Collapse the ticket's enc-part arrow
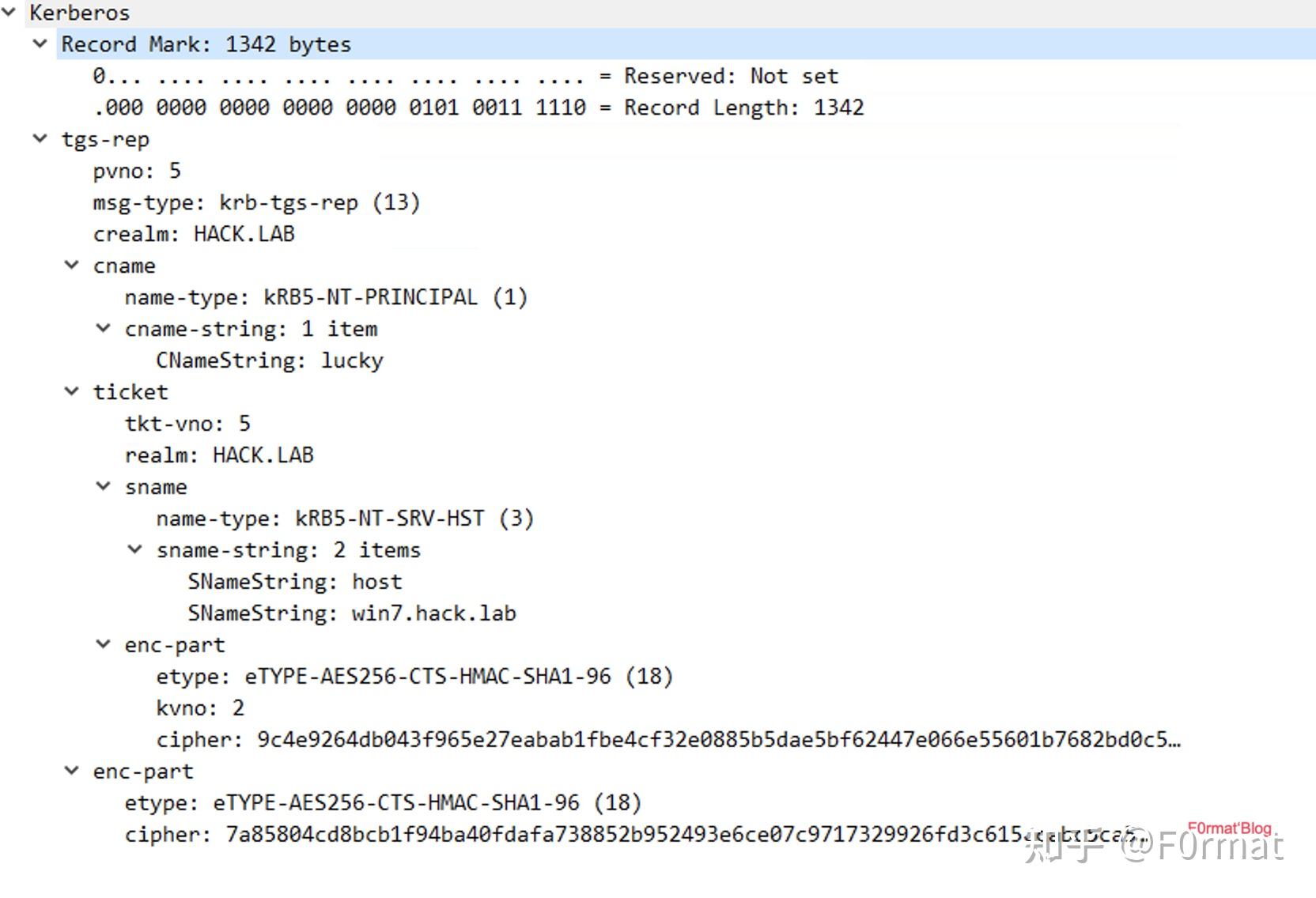 point(104,644)
